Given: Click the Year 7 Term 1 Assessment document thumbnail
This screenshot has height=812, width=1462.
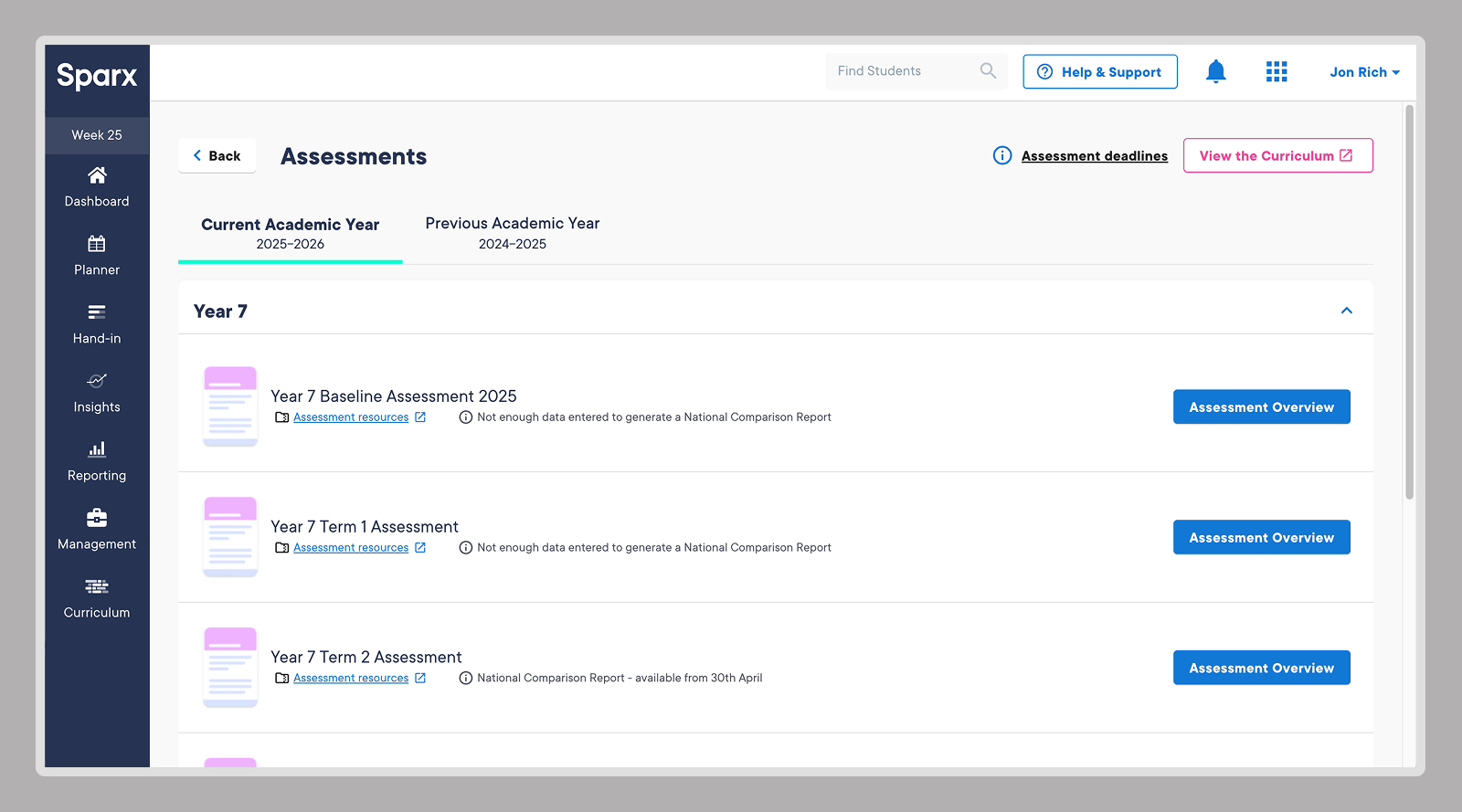Looking at the screenshot, I should pos(230,537).
